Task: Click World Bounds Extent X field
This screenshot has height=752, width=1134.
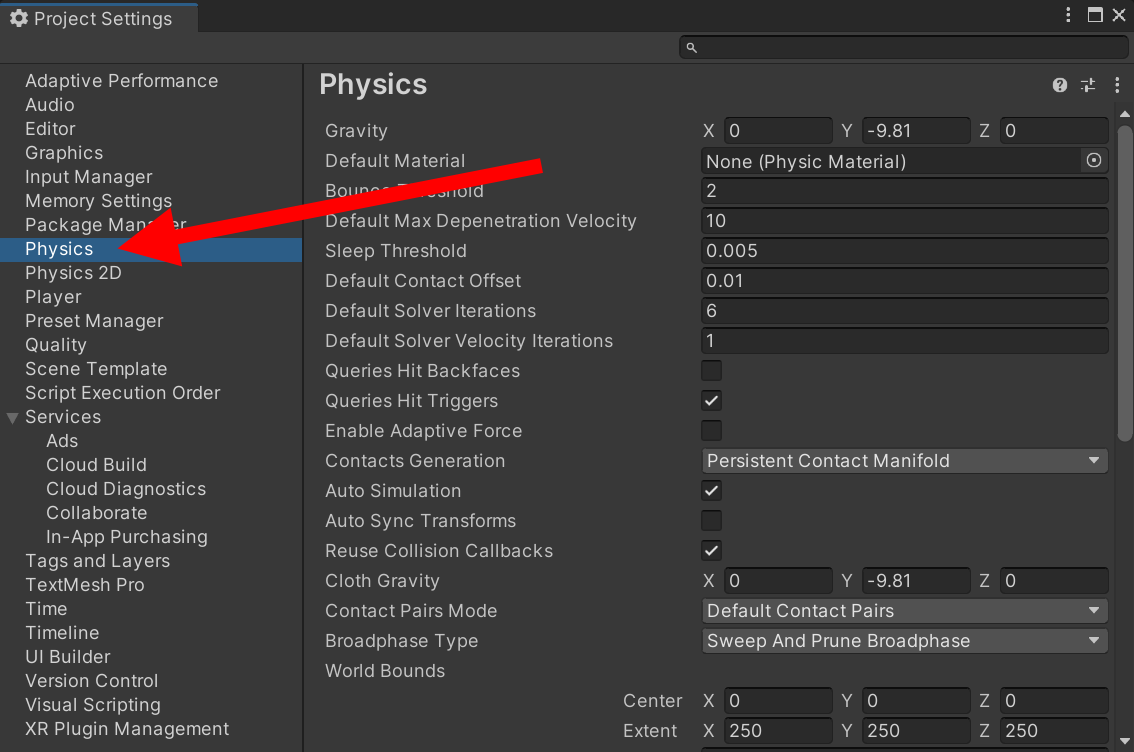Action: click(x=778, y=731)
